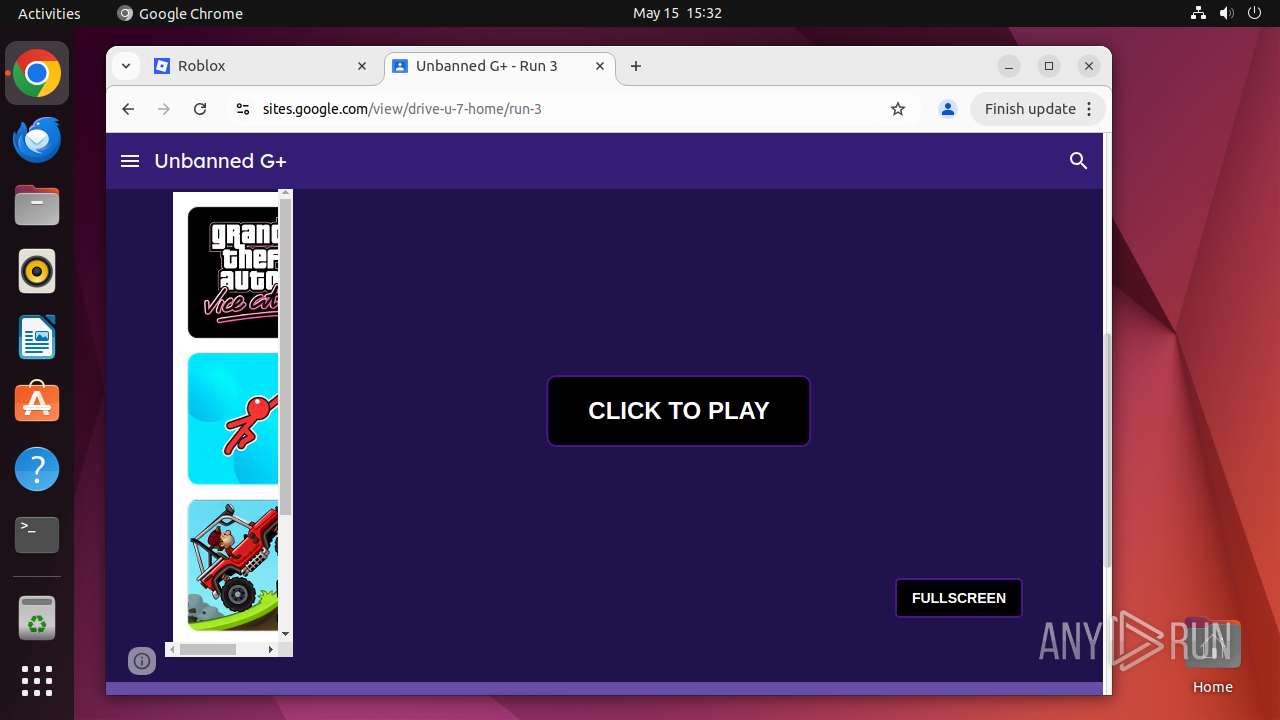Open the site search magnifier

[x=1078, y=161]
